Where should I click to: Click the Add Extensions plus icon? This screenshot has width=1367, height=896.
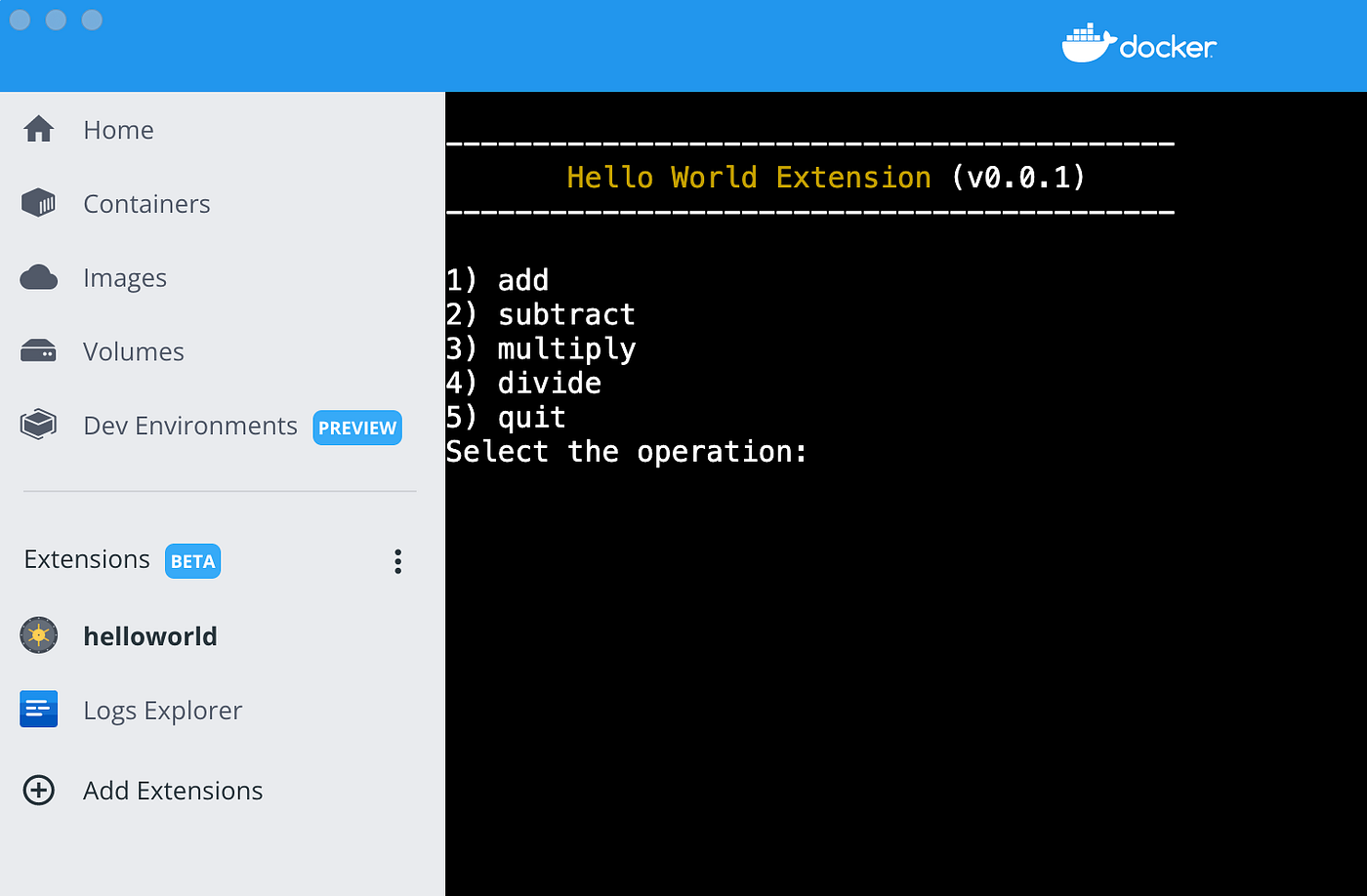[38, 791]
